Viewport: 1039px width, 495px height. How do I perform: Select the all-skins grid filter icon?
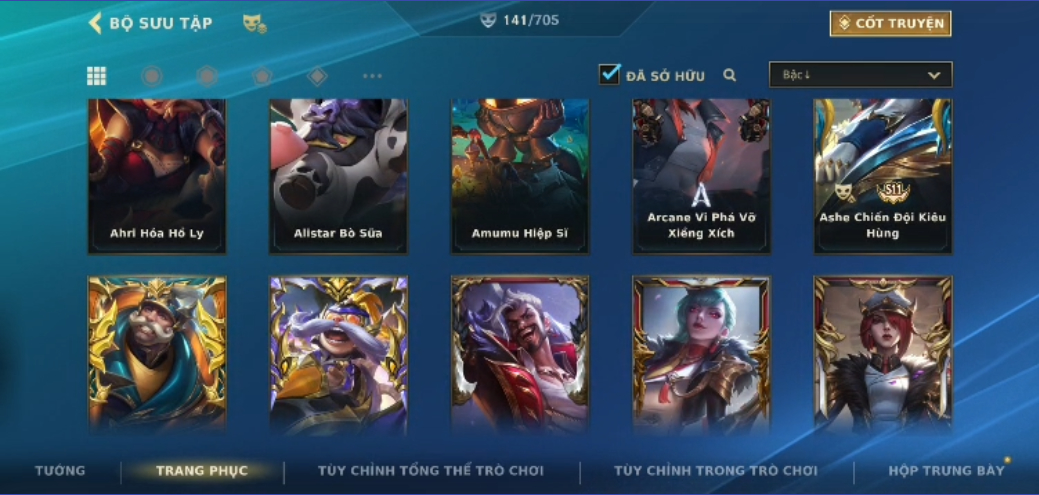click(97, 76)
